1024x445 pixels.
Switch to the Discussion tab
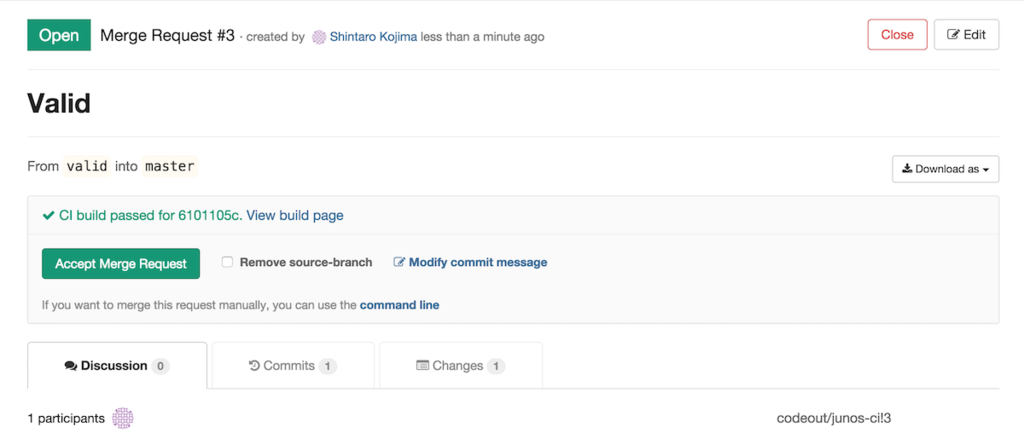coord(117,366)
